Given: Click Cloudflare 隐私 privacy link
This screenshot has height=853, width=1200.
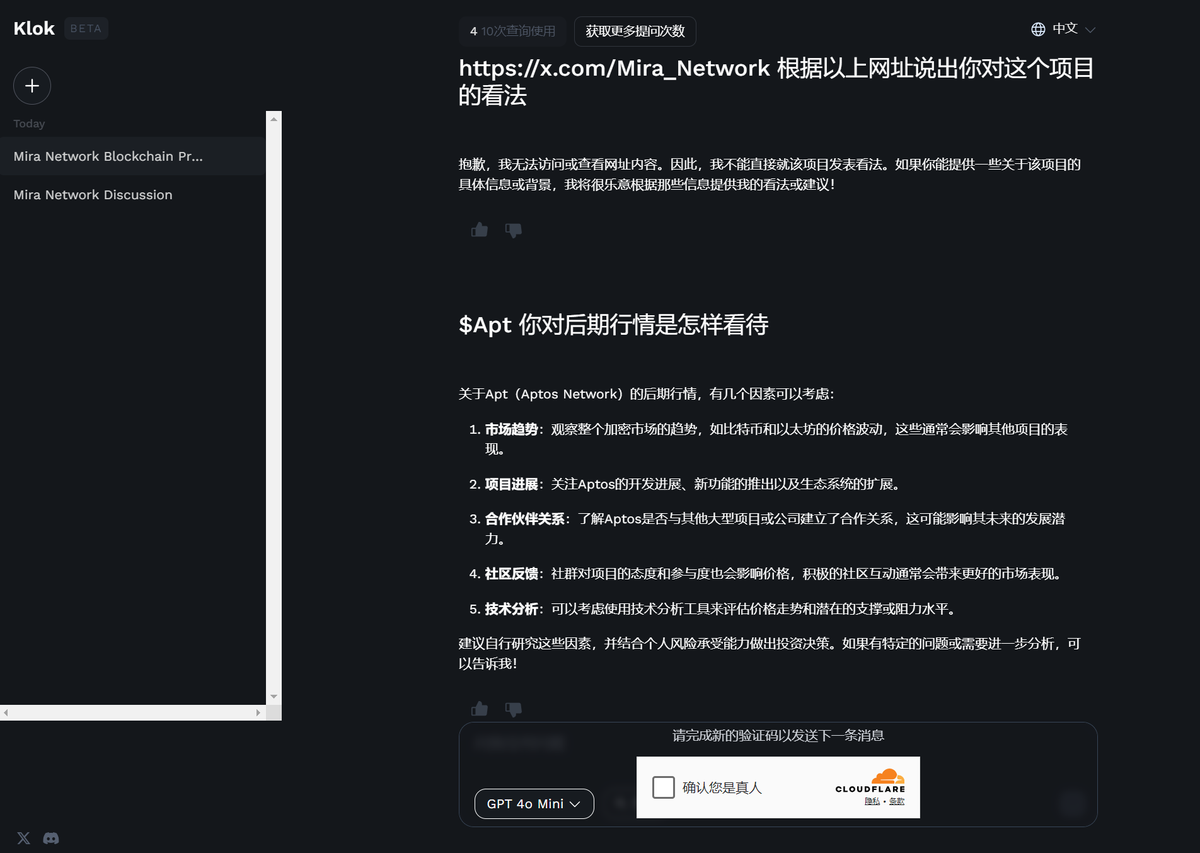Looking at the screenshot, I should (x=873, y=802).
